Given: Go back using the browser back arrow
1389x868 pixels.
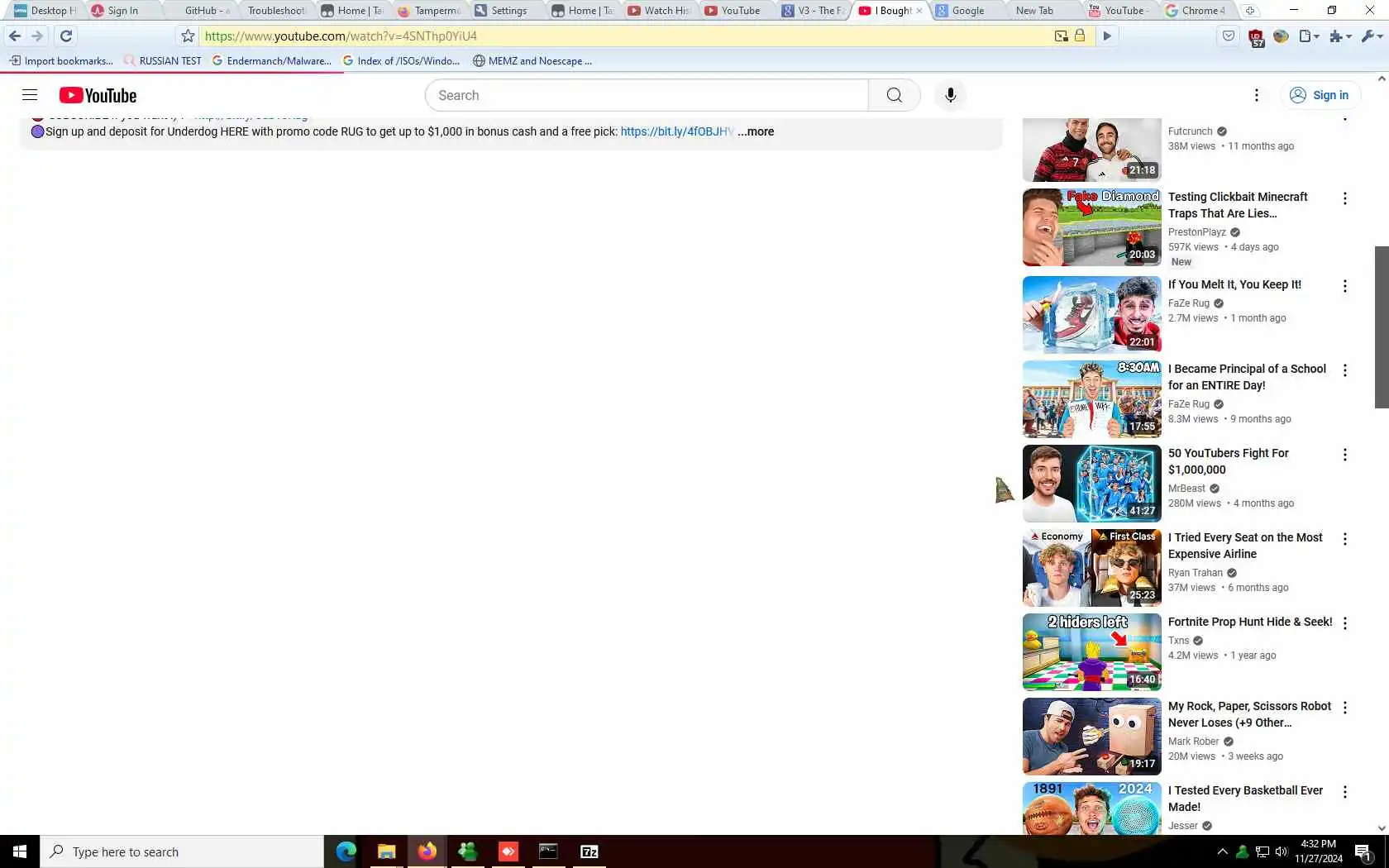Looking at the screenshot, I should tap(14, 36).
